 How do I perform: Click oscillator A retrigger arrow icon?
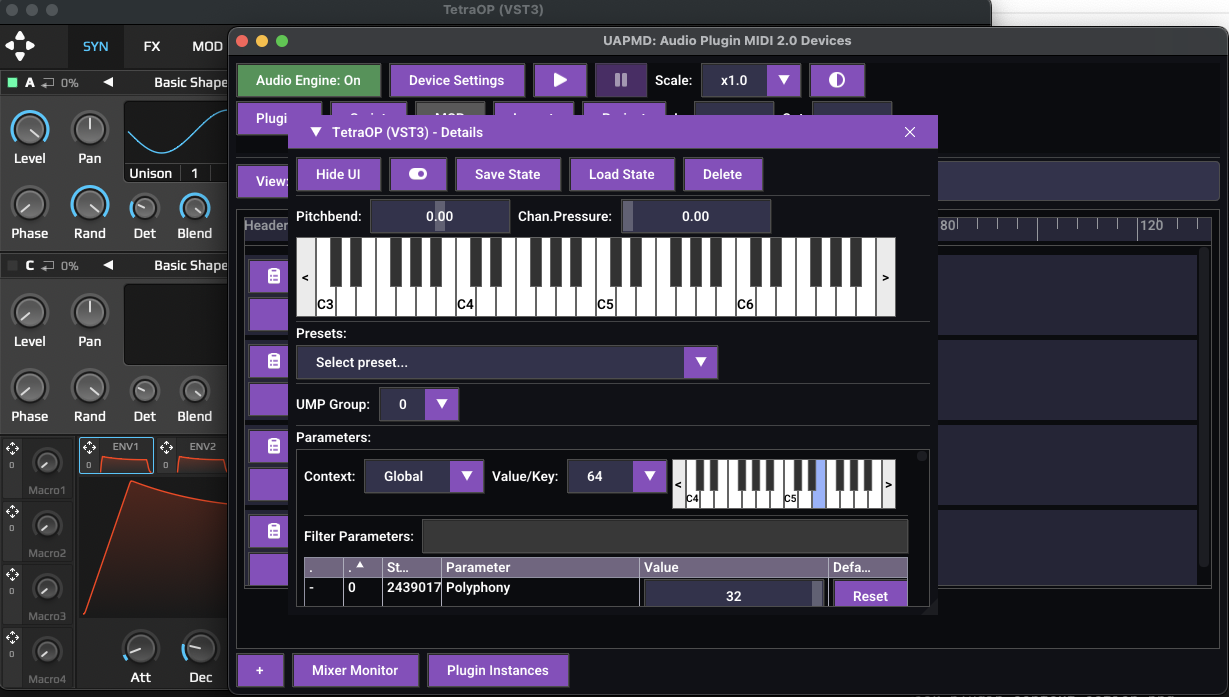point(48,83)
